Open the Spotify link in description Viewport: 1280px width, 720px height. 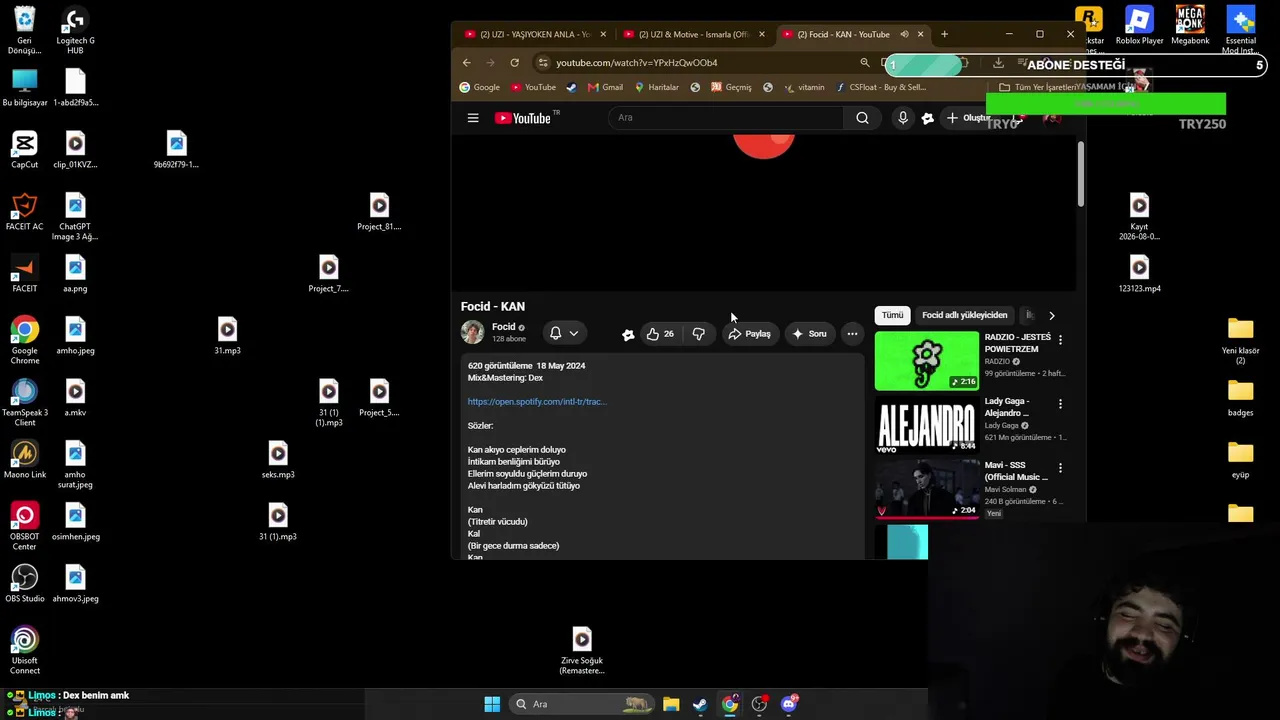coord(537,402)
